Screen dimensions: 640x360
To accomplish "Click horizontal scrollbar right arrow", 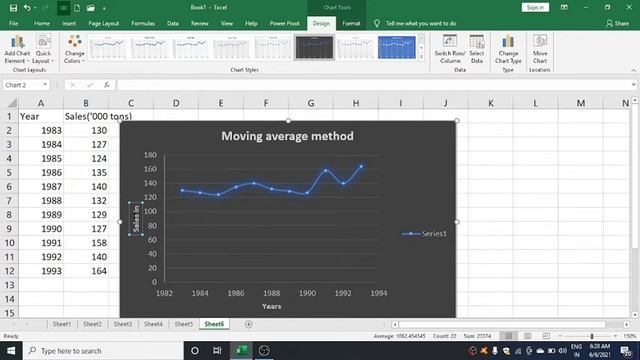I will click(x=627, y=324).
